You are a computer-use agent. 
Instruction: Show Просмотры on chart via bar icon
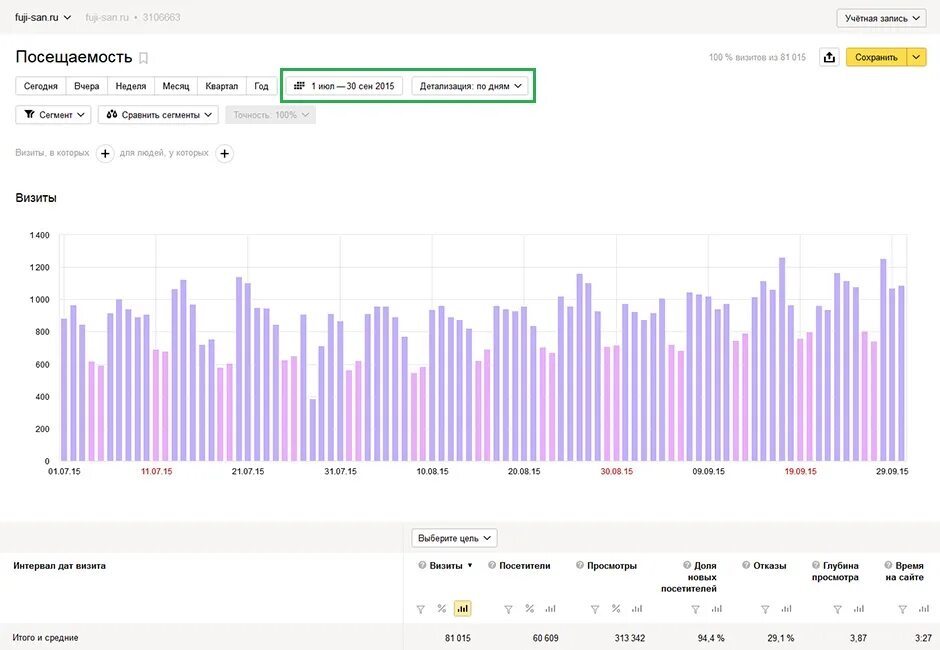[637, 609]
